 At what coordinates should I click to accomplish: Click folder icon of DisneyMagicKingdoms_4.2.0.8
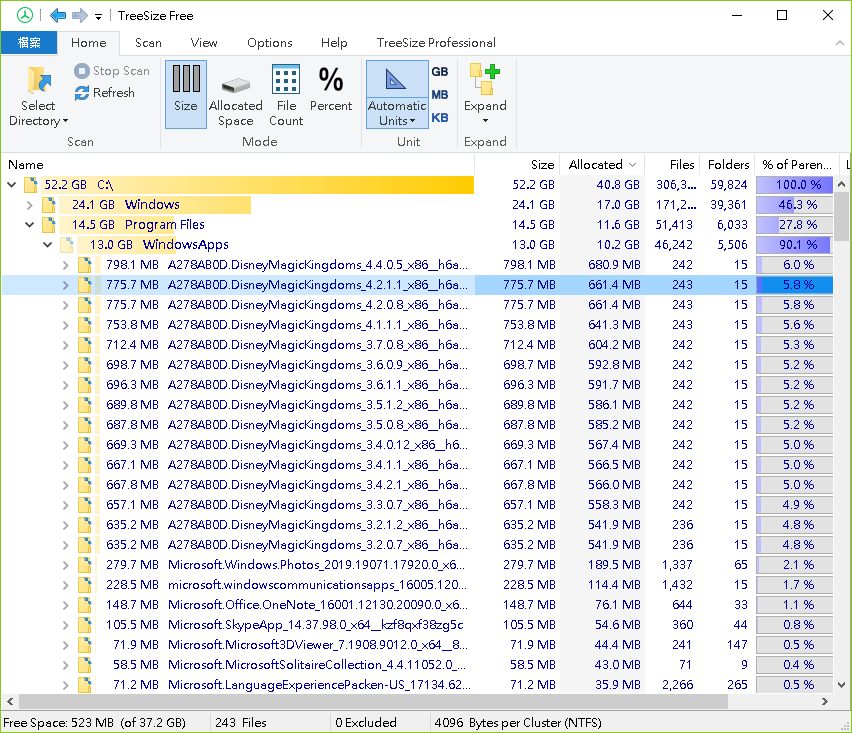point(84,305)
